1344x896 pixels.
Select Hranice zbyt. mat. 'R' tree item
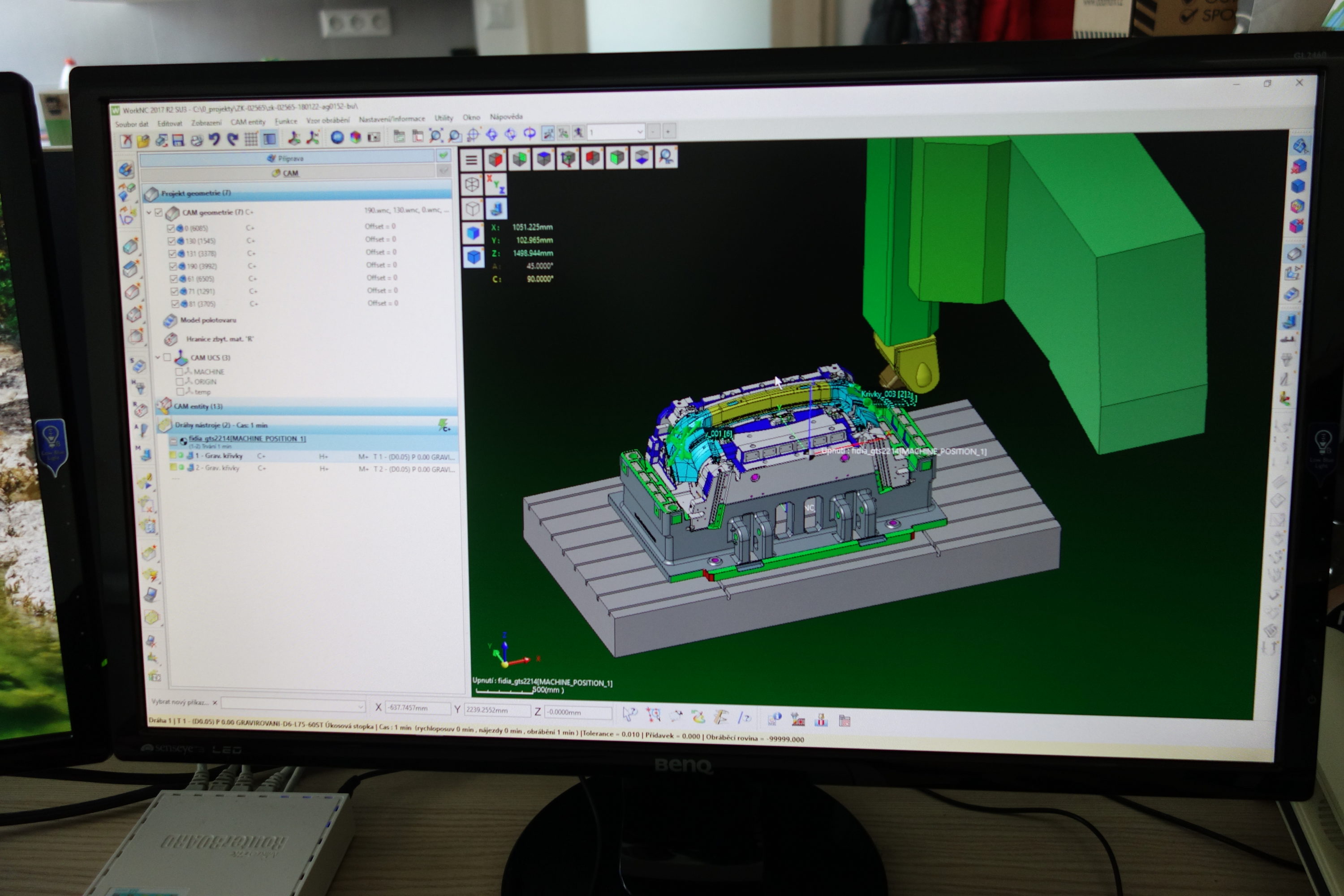pyautogui.click(x=219, y=339)
